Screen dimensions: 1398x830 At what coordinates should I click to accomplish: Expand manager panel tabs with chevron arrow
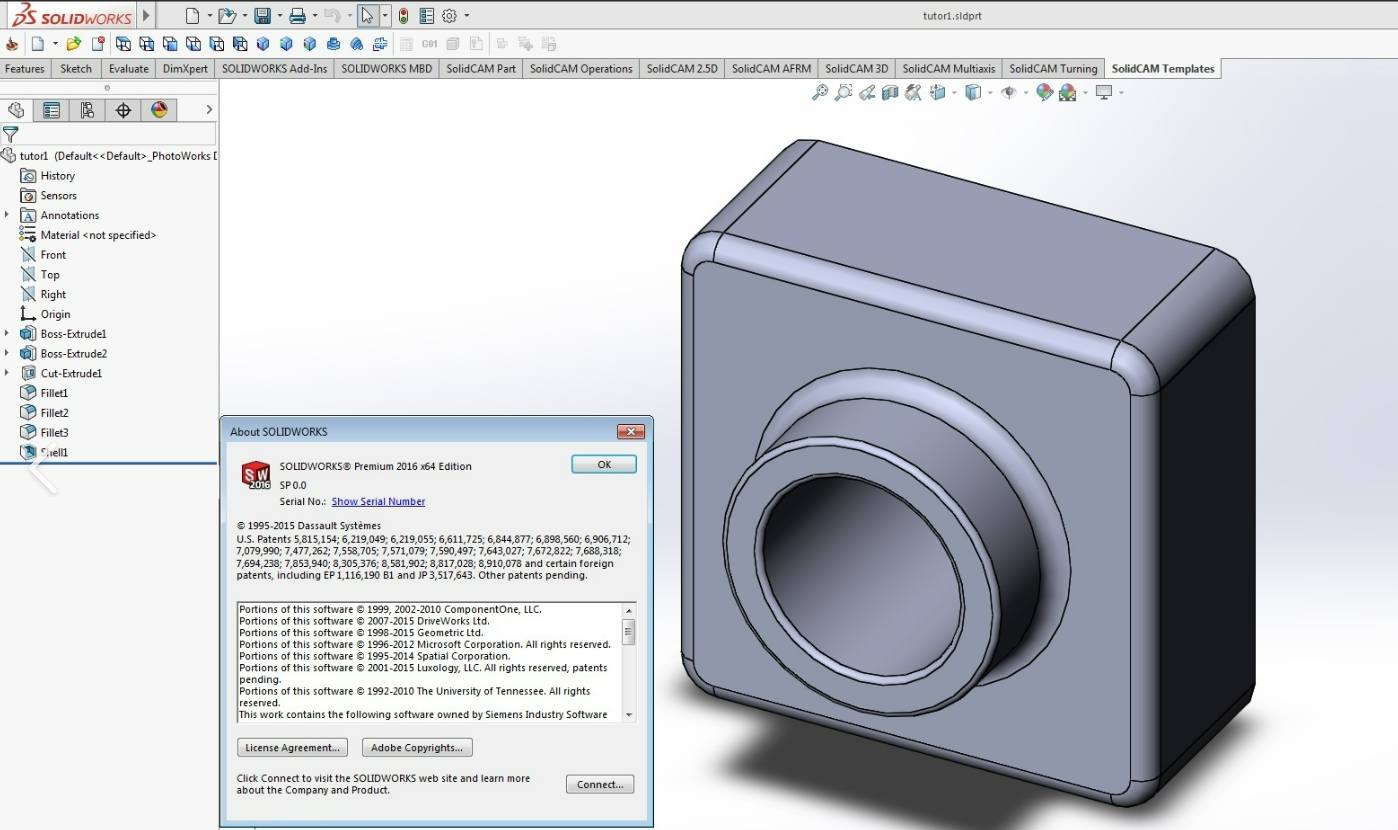(209, 110)
